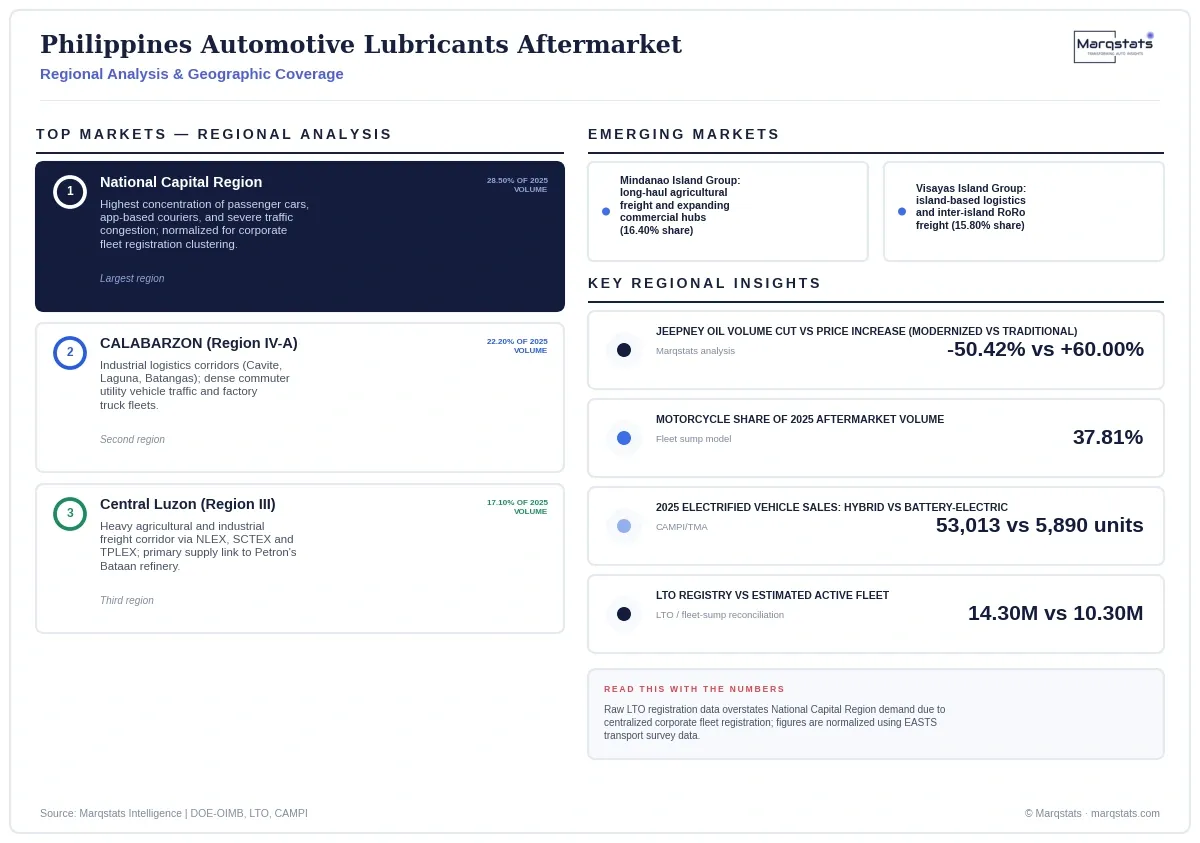The image size is (1200, 843).
Task: Click the 17.10% of 2025 volume label
Action: 517,507
